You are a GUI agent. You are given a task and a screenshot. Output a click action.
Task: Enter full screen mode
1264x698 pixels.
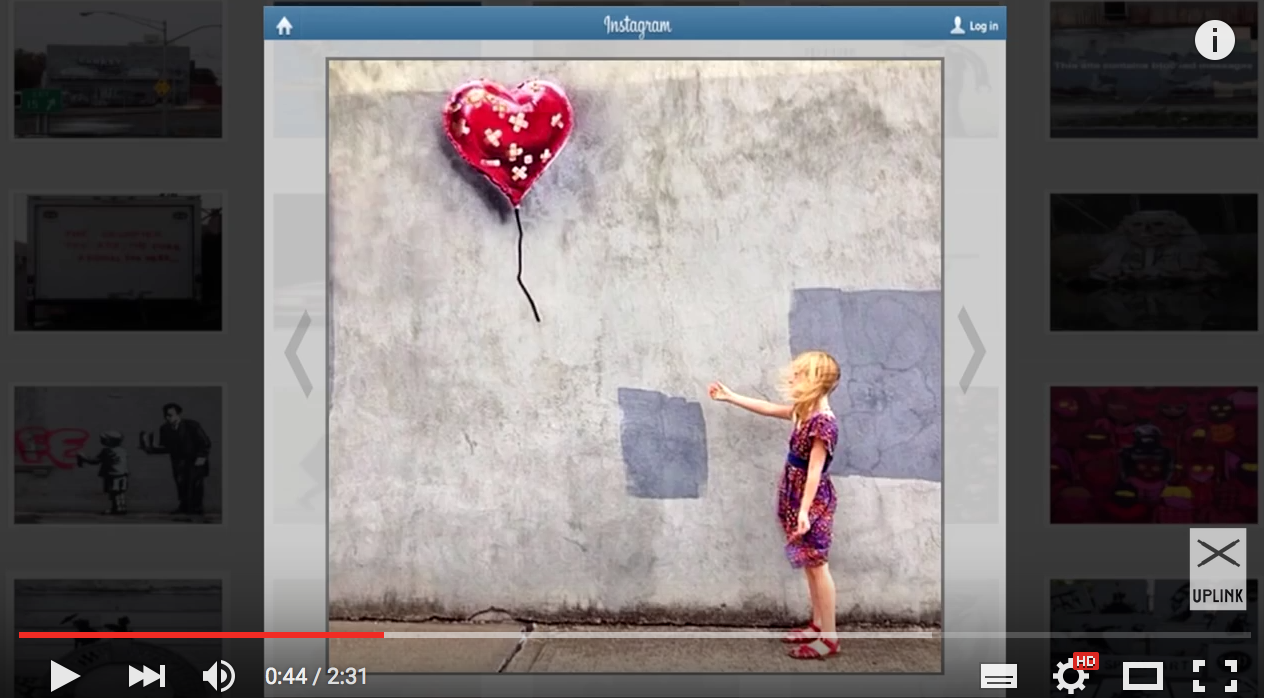tap(1215, 676)
